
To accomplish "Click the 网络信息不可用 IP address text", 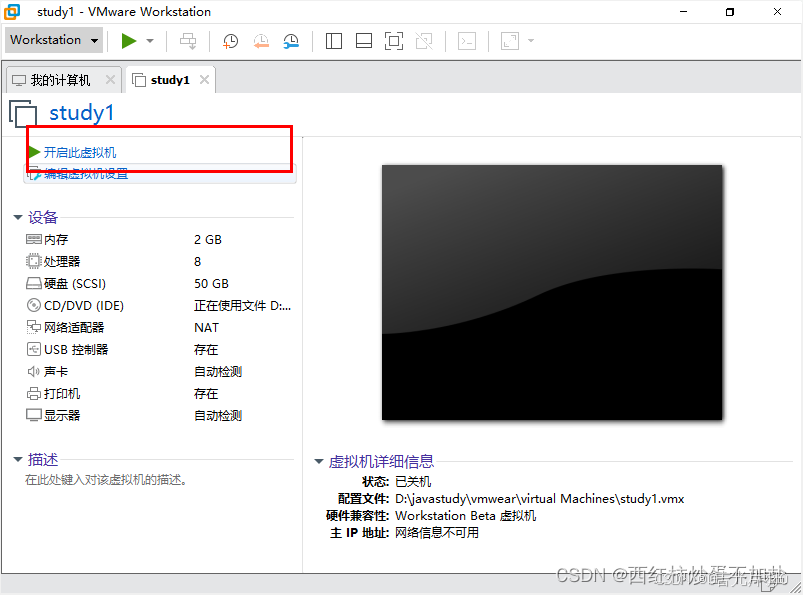I will tap(437, 533).
